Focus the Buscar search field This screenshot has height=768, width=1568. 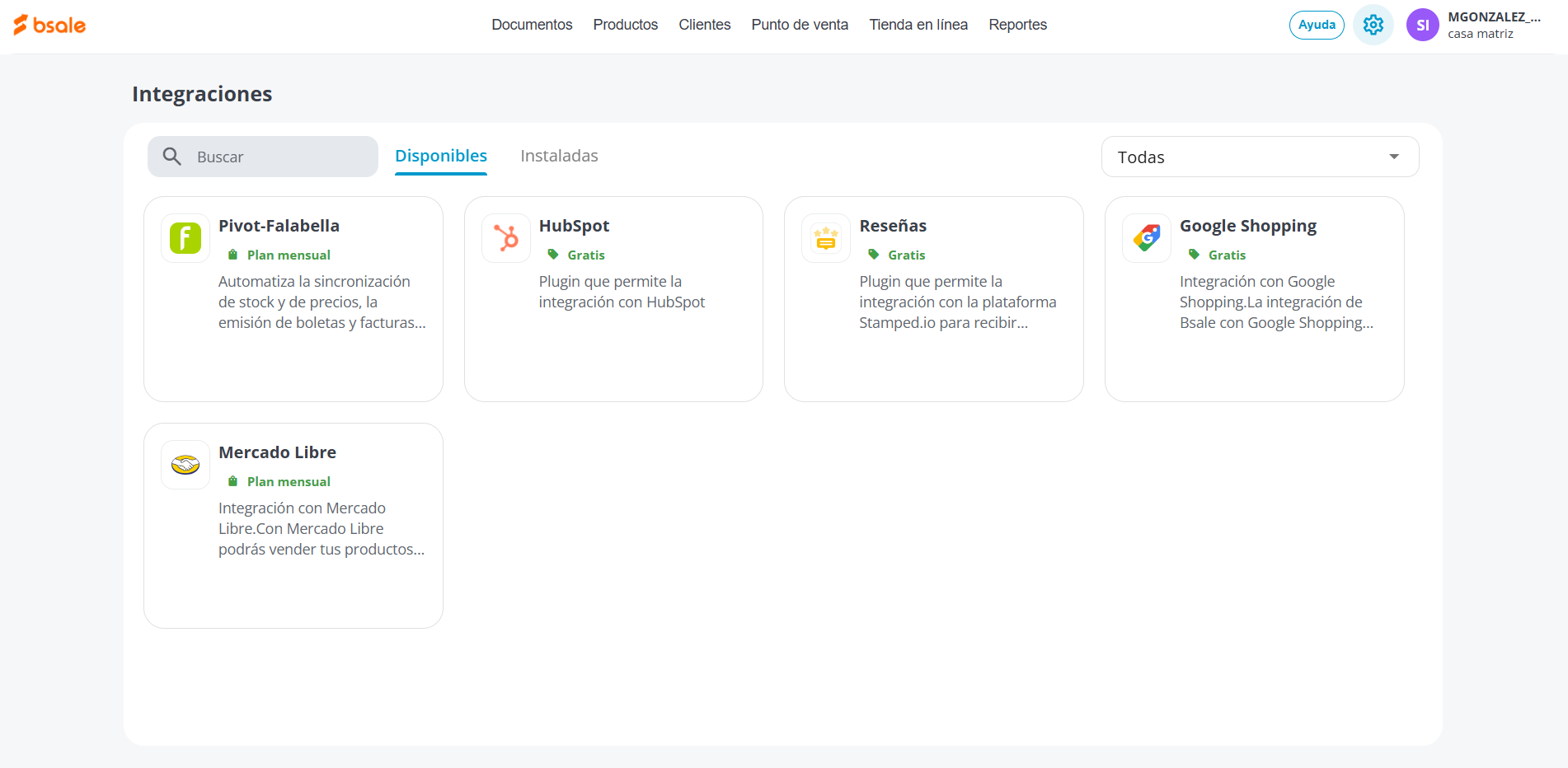(x=263, y=157)
